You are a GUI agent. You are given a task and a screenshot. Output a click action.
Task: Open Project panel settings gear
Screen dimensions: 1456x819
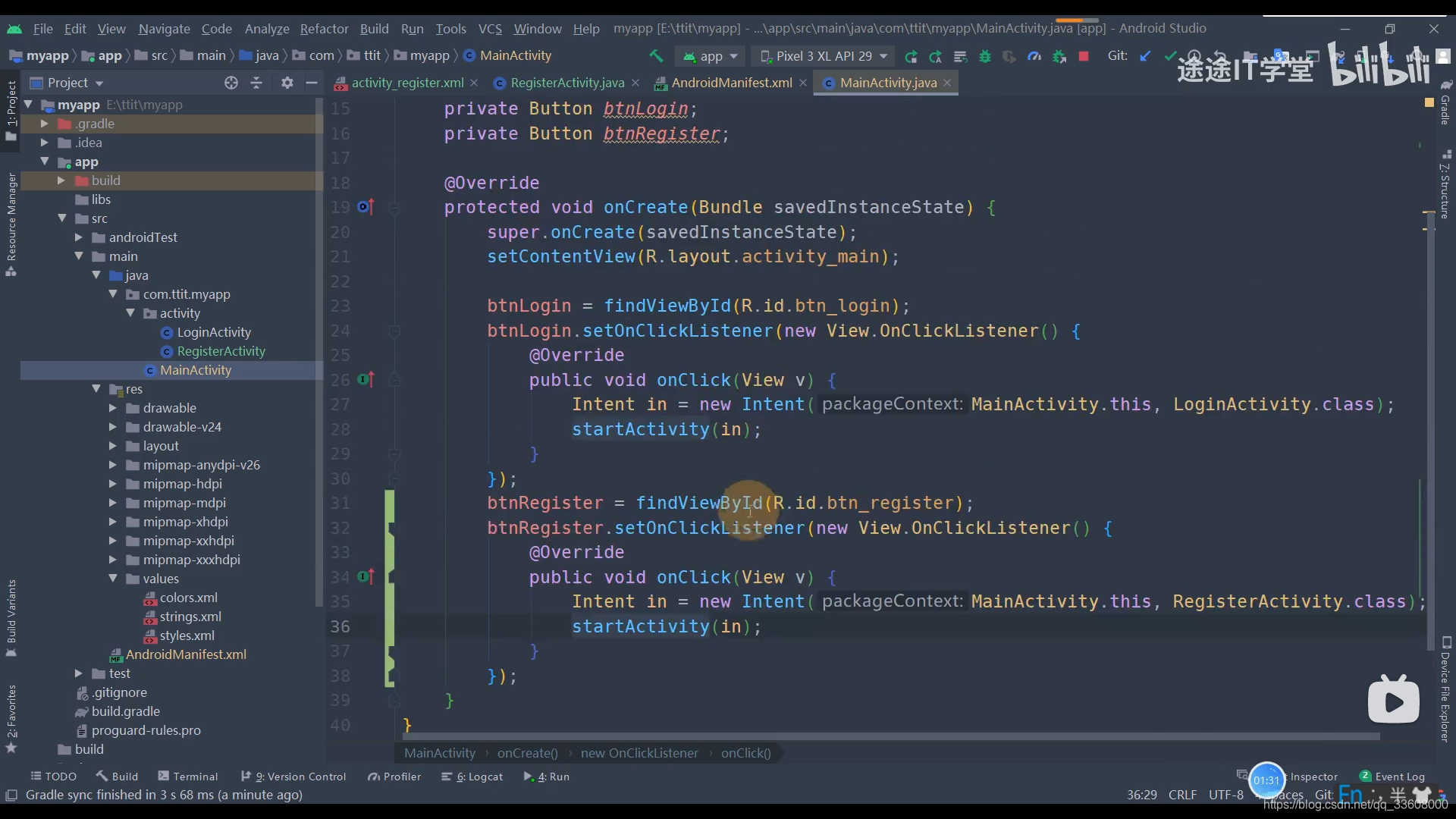coord(287,83)
